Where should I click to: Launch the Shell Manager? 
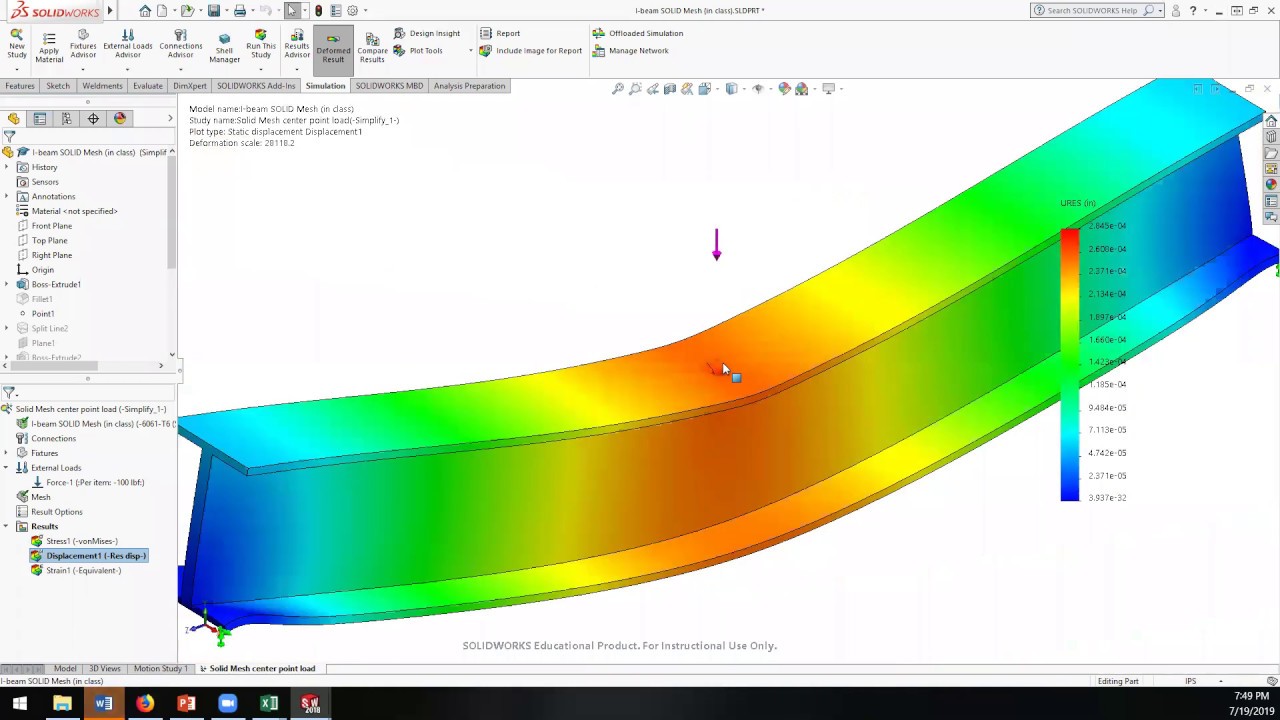tap(224, 46)
